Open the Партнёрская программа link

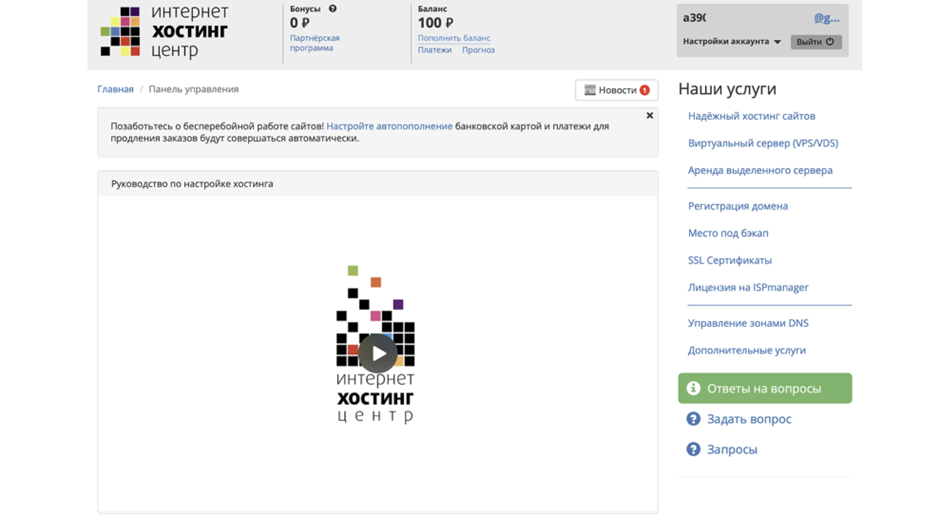pos(315,43)
